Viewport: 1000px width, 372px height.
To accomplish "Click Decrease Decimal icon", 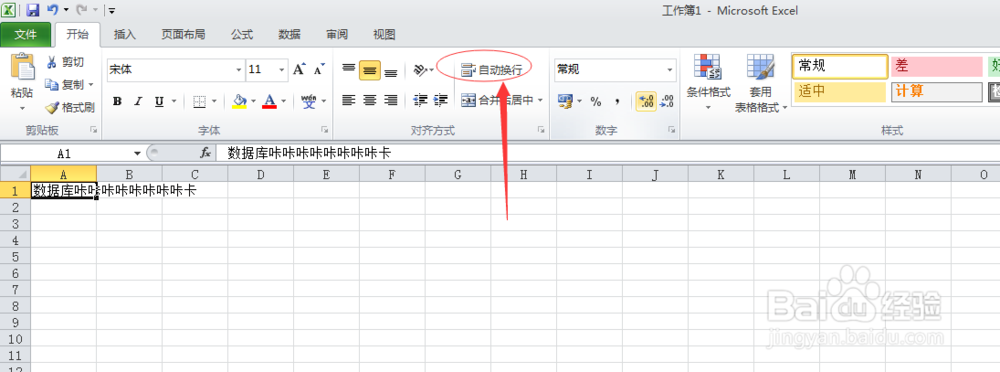I will pyautogui.click(x=667, y=101).
